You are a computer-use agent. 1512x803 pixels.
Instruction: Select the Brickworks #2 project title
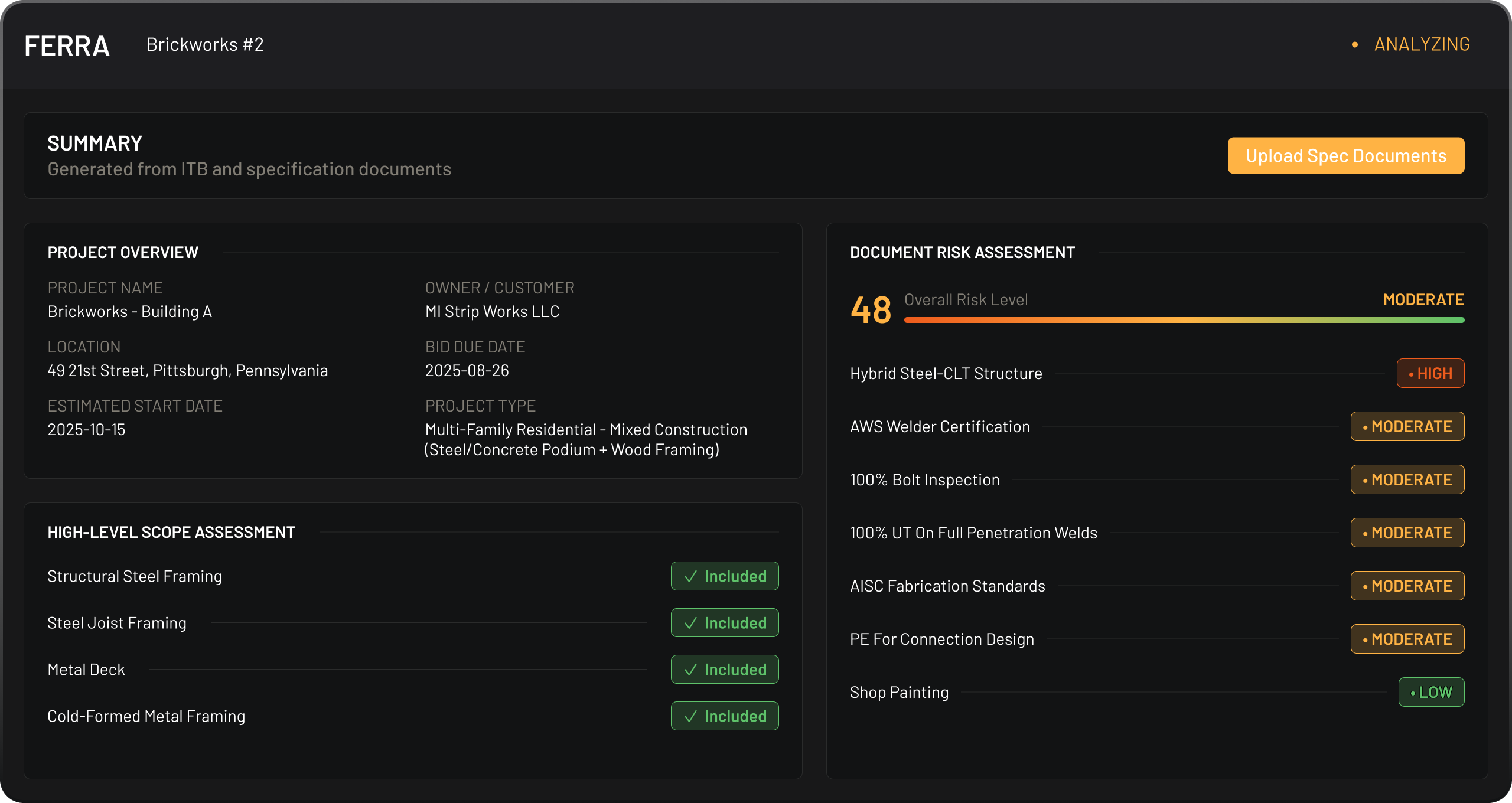click(205, 44)
